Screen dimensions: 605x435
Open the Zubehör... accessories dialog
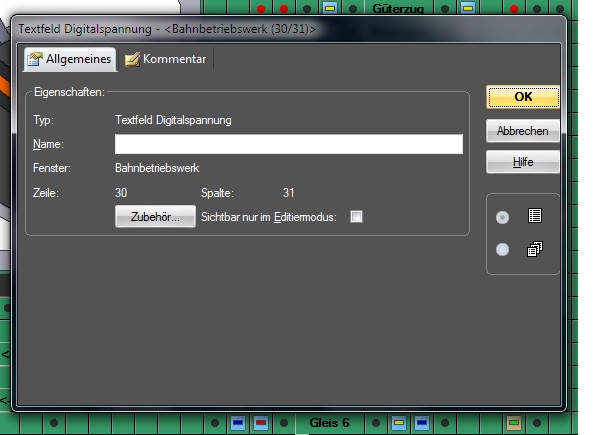click(155, 217)
